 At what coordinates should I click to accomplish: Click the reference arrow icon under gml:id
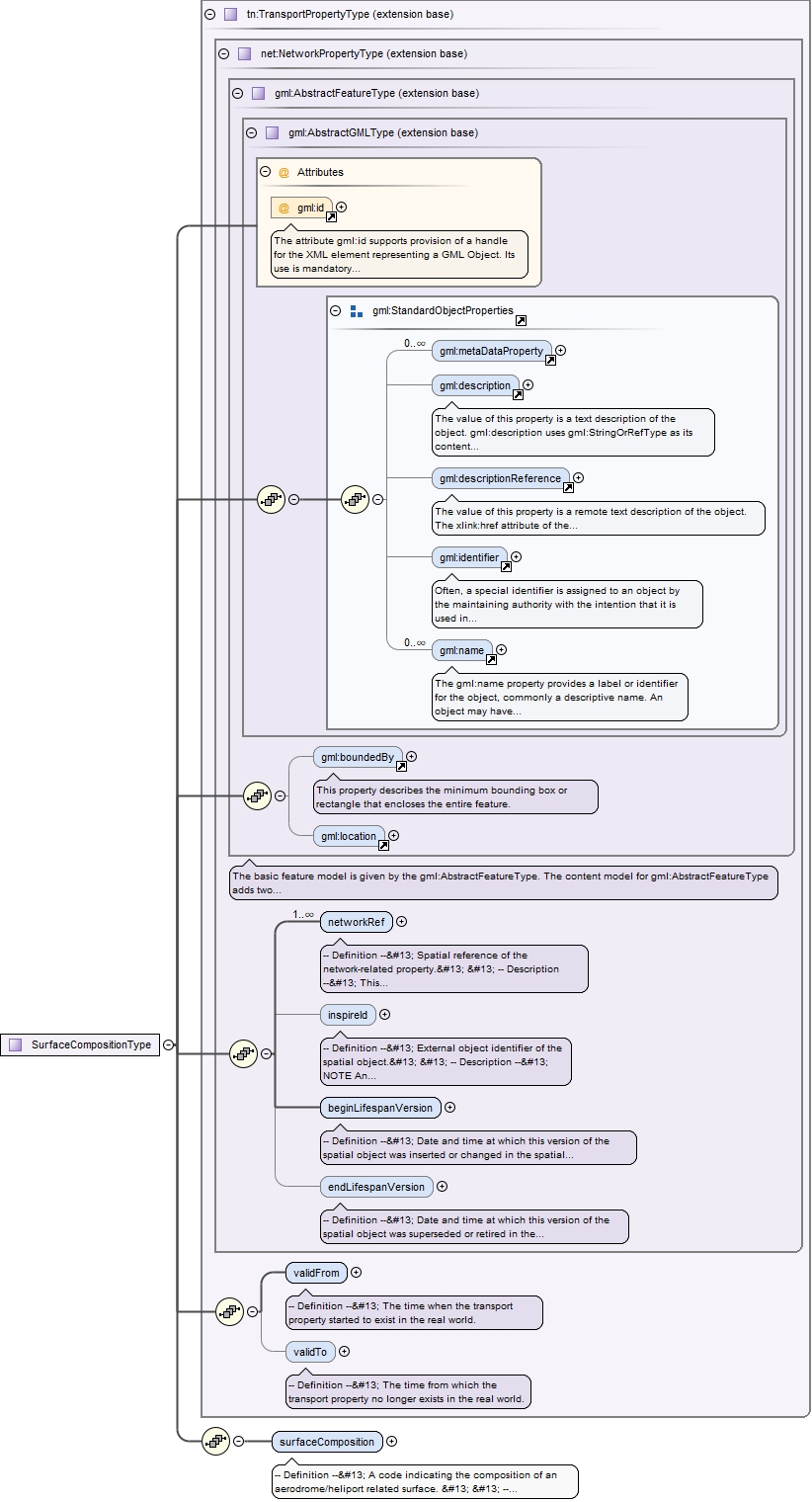331,216
